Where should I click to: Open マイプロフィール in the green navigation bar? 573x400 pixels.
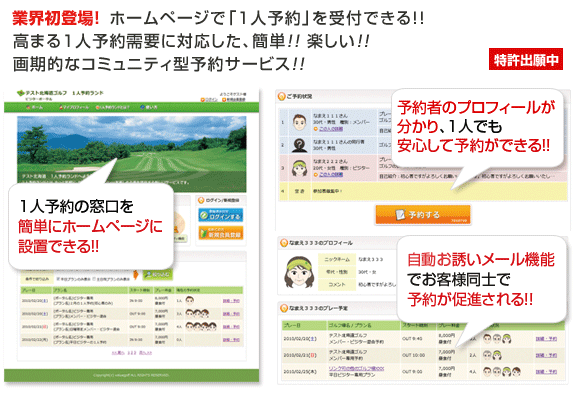click(x=74, y=107)
